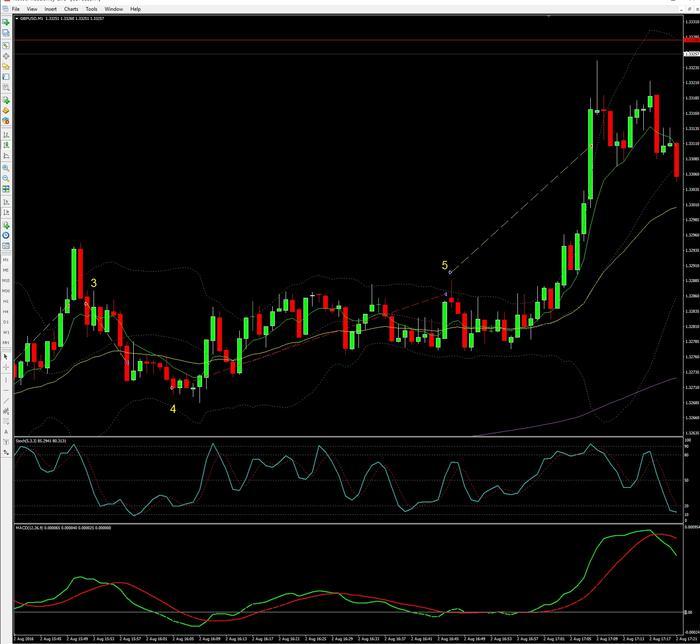The width and height of the screenshot is (700, 644).
Task: Select the M5 timeframe
Action: click(x=6, y=270)
